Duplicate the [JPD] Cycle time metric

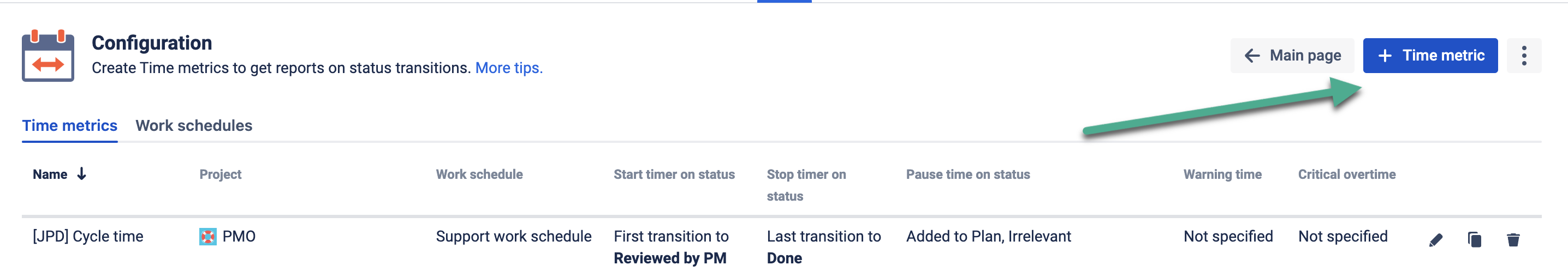[1474, 240]
